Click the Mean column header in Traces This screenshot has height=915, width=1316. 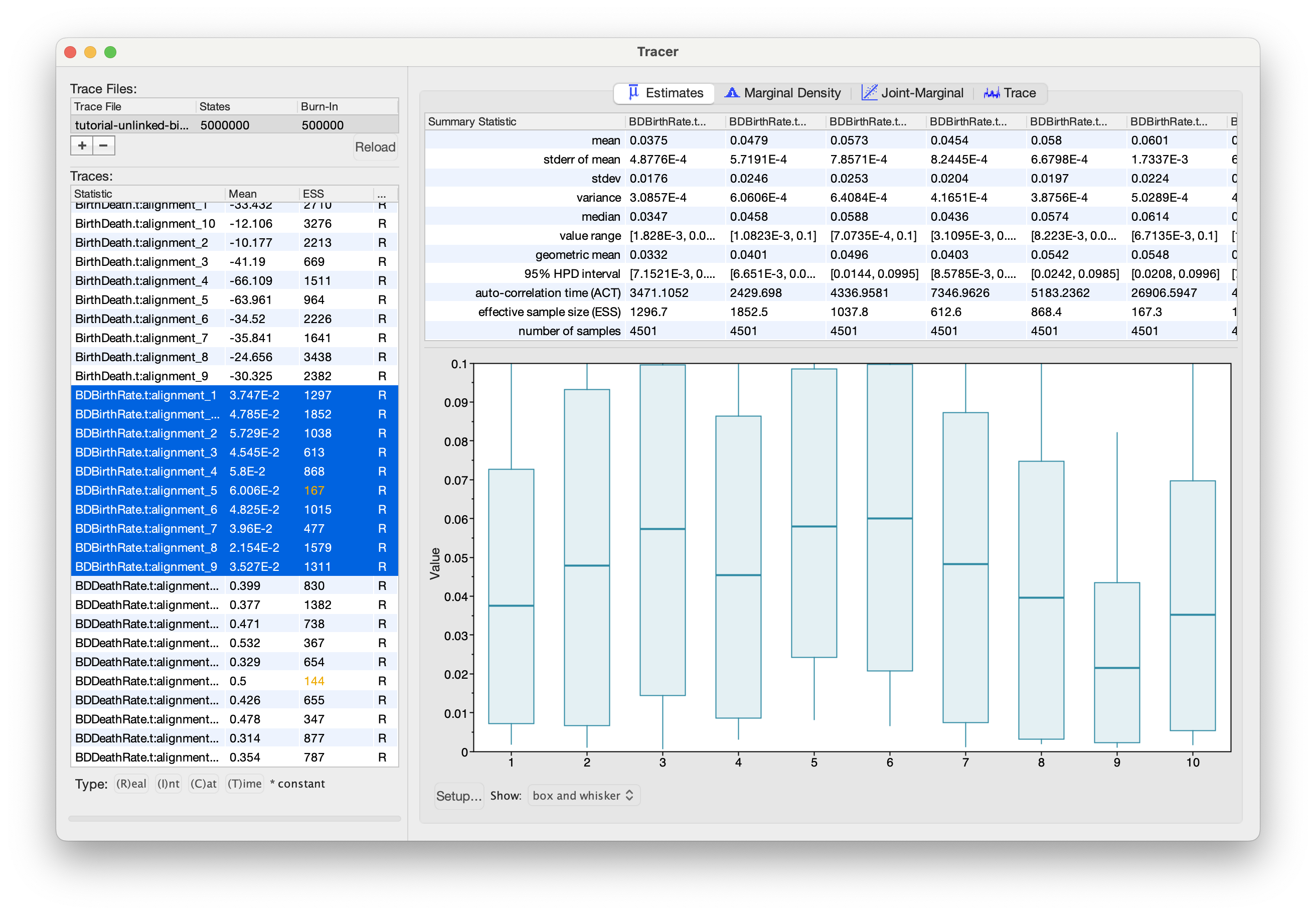click(262, 194)
